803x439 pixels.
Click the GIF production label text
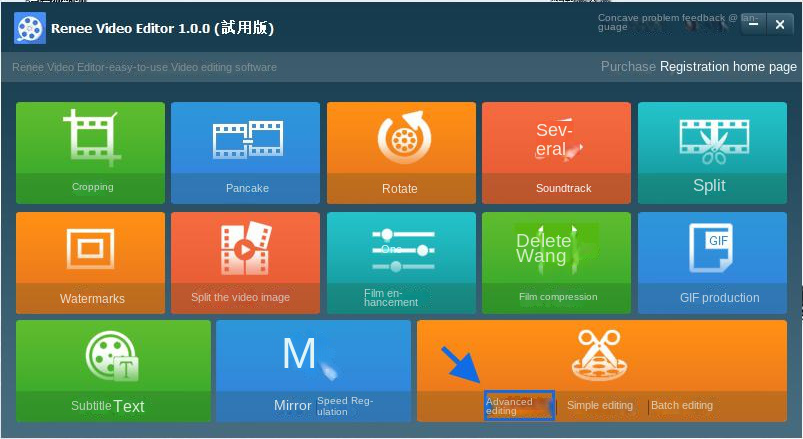[720, 298]
